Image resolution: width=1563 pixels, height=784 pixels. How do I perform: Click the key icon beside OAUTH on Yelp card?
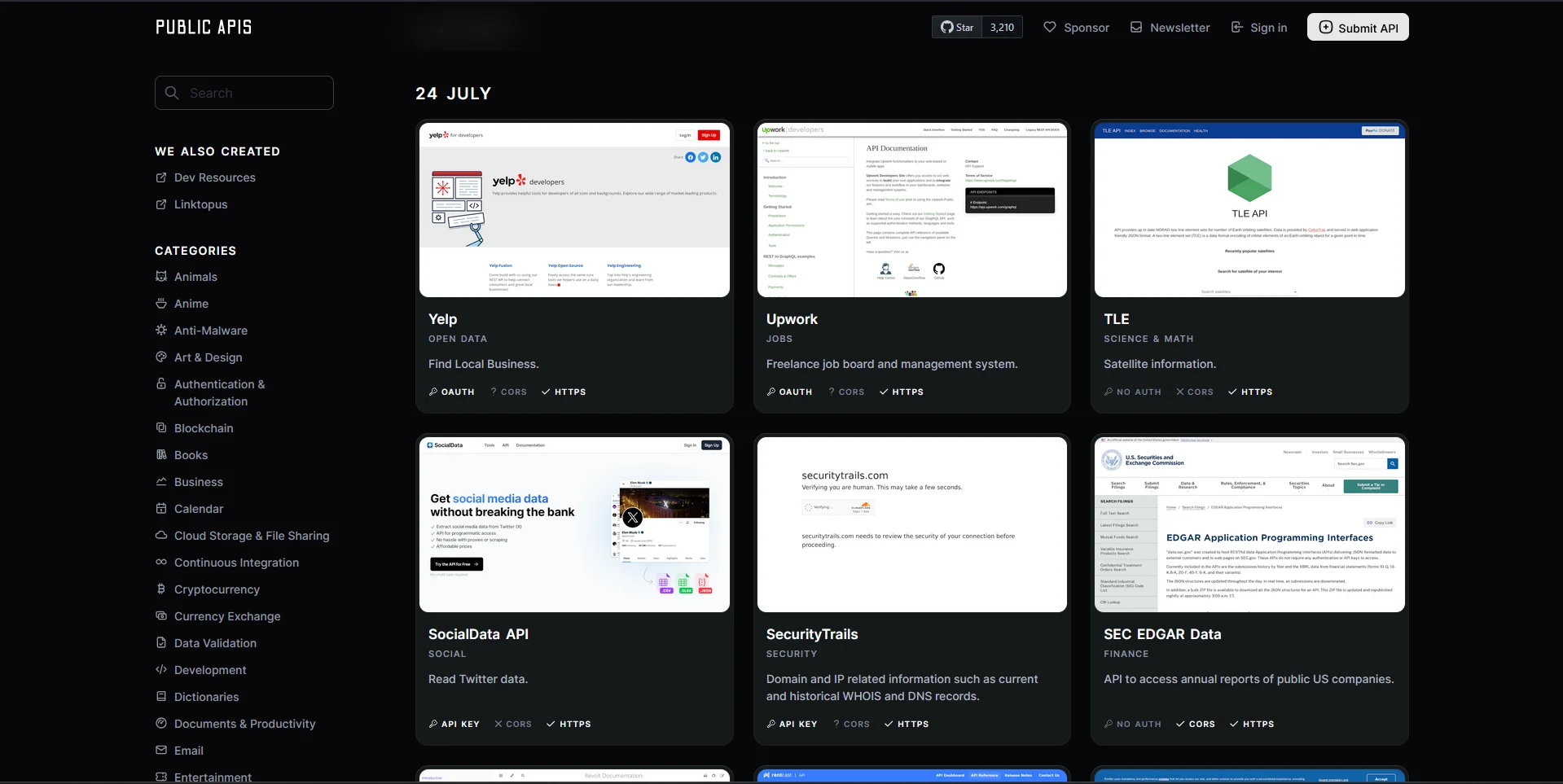coord(433,392)
